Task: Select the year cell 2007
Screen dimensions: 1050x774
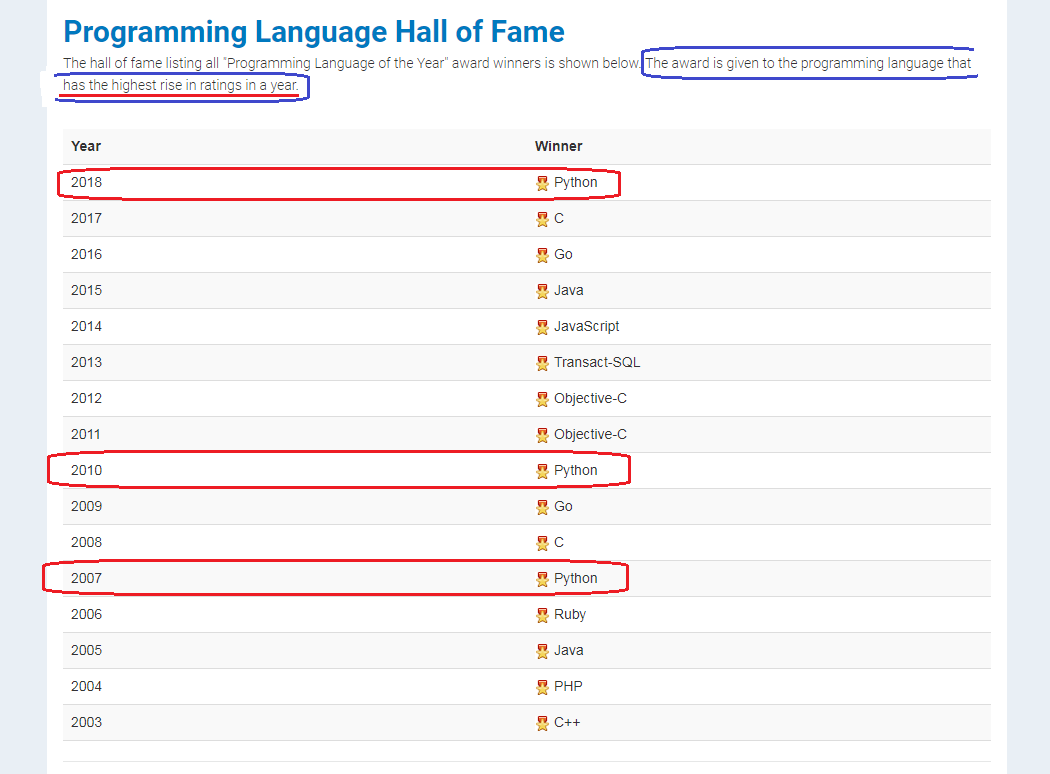Action: [86, 578]
